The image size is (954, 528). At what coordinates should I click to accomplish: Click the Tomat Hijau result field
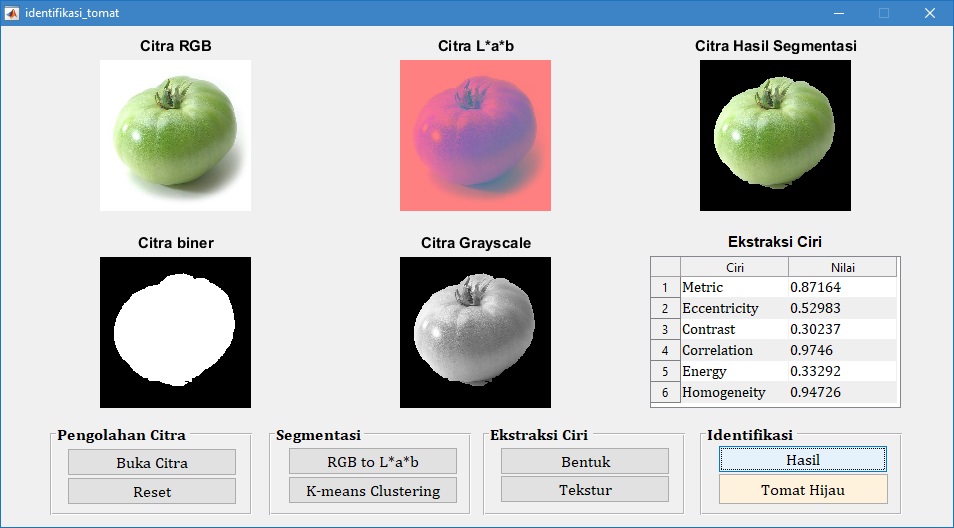[802, 489]
